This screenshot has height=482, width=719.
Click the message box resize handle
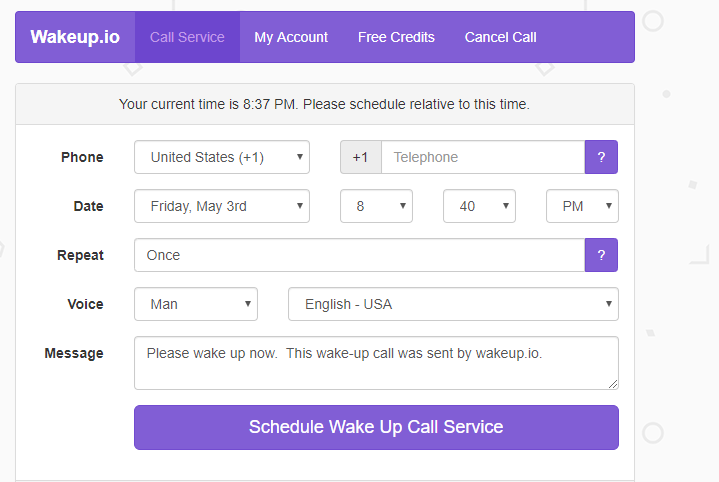pos(613,384)
